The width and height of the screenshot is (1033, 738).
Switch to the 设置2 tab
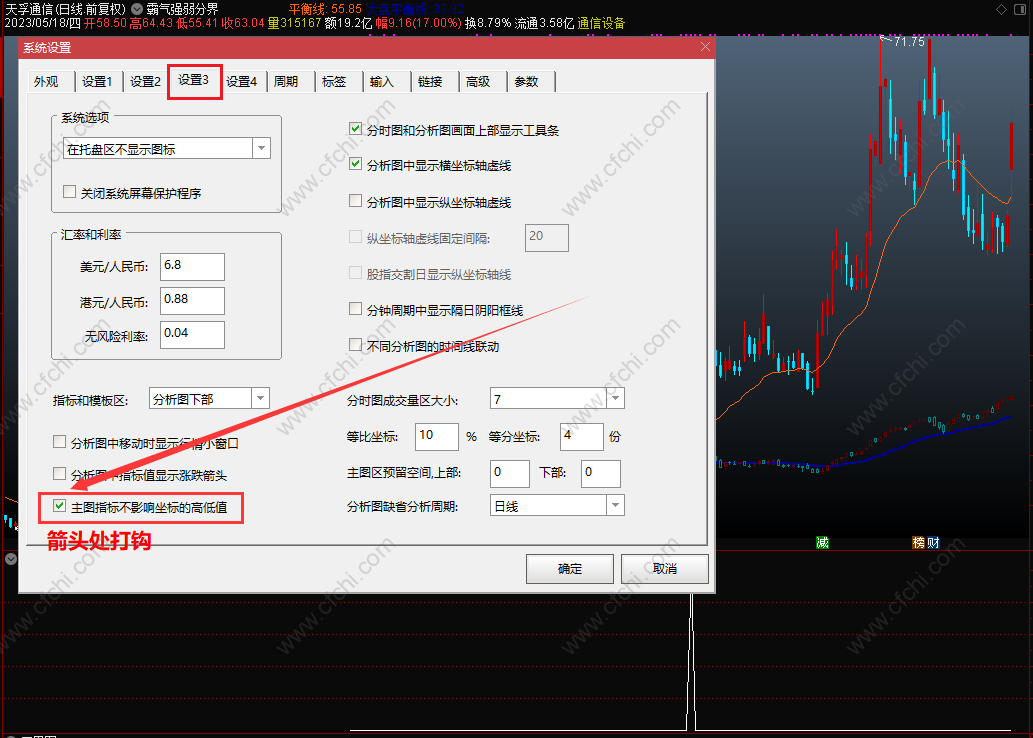[145, 82]
